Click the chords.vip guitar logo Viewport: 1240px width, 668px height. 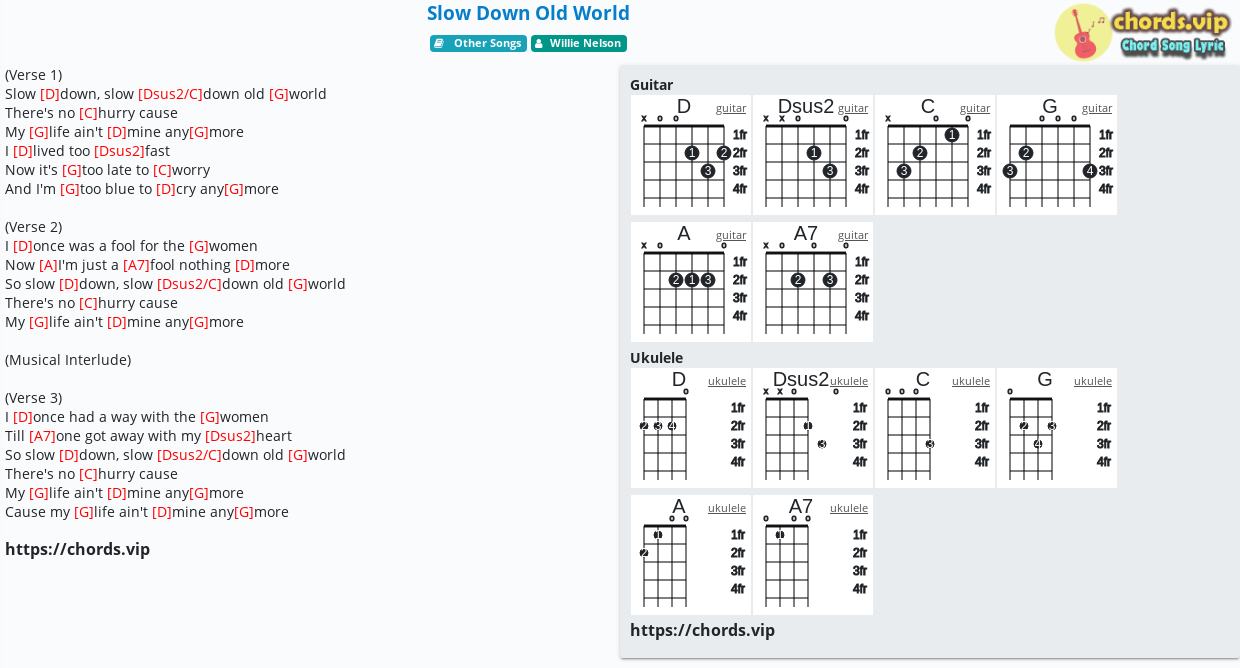coord(1141,32)
